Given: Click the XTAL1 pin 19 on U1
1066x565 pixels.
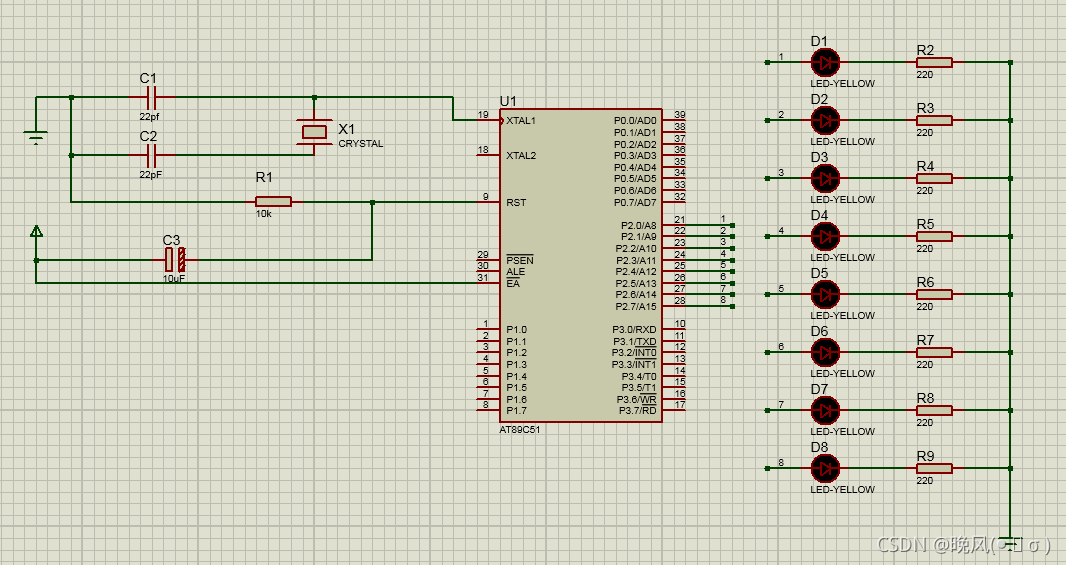Looking at the screenshot, I should (x=489, y=120).
